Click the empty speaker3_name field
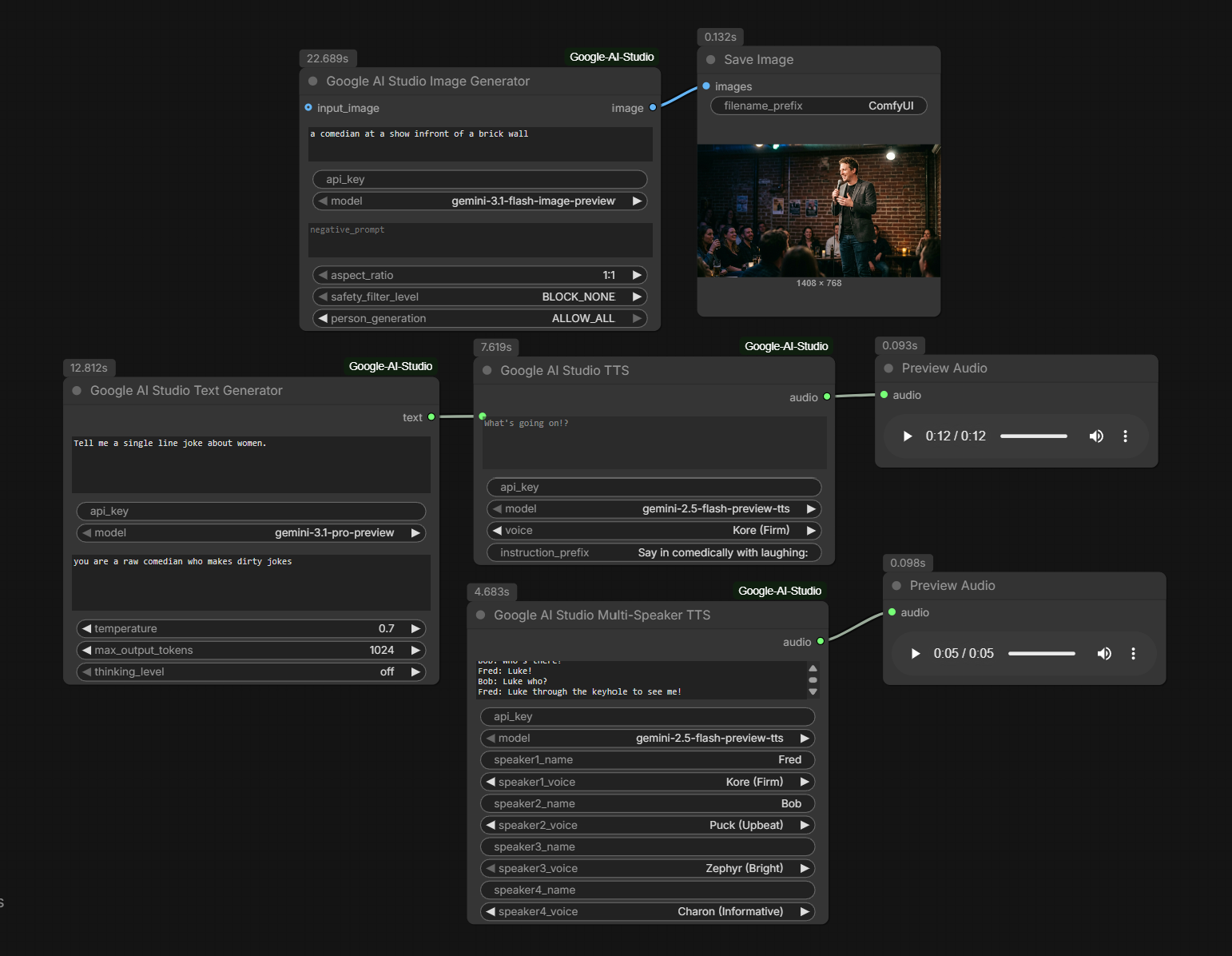Screen dimensions: 1232x956 tap(647, 846)
